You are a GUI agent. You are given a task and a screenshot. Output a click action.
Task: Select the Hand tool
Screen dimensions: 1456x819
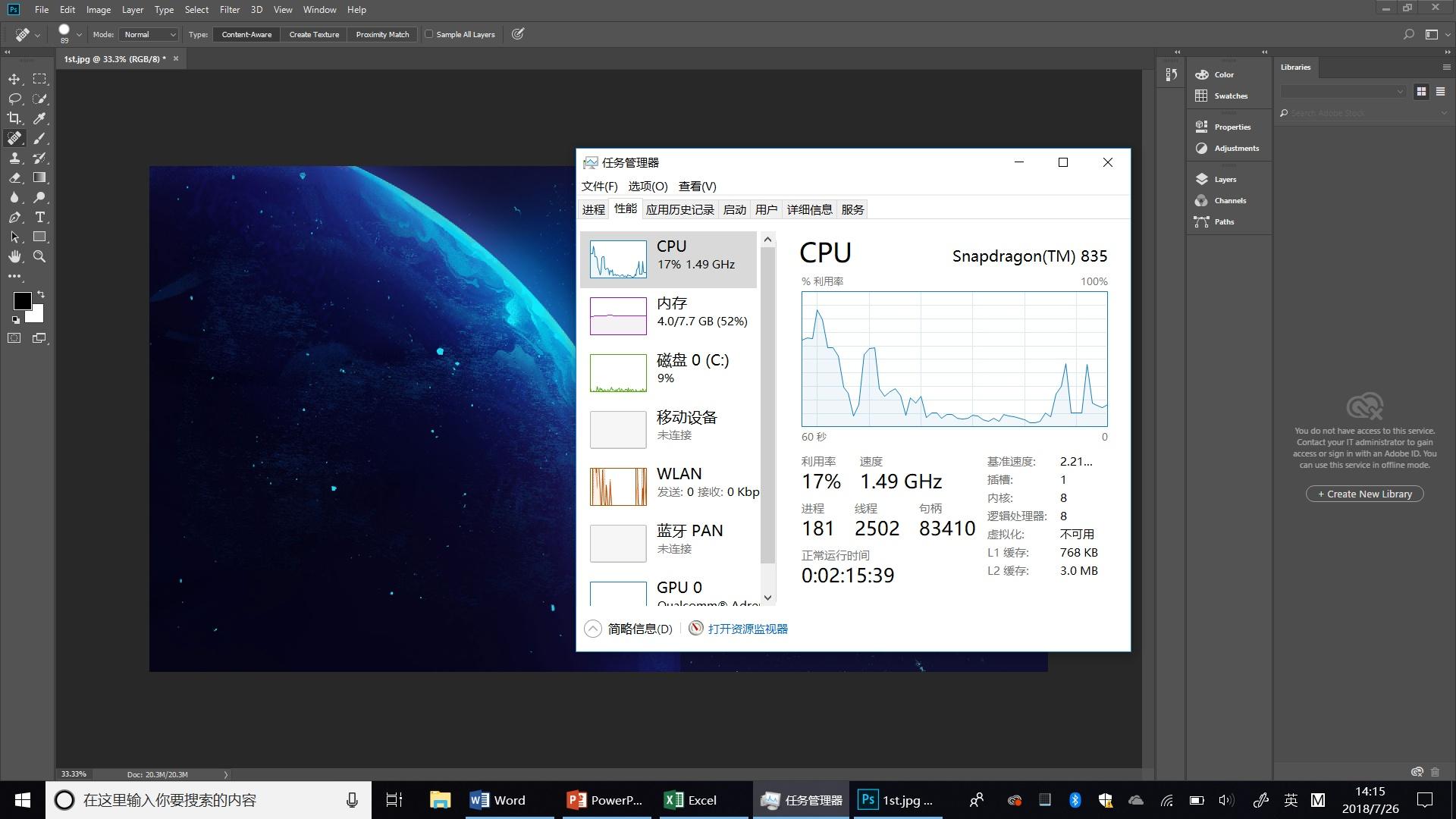pyautogui.click(x=14, y=256)
